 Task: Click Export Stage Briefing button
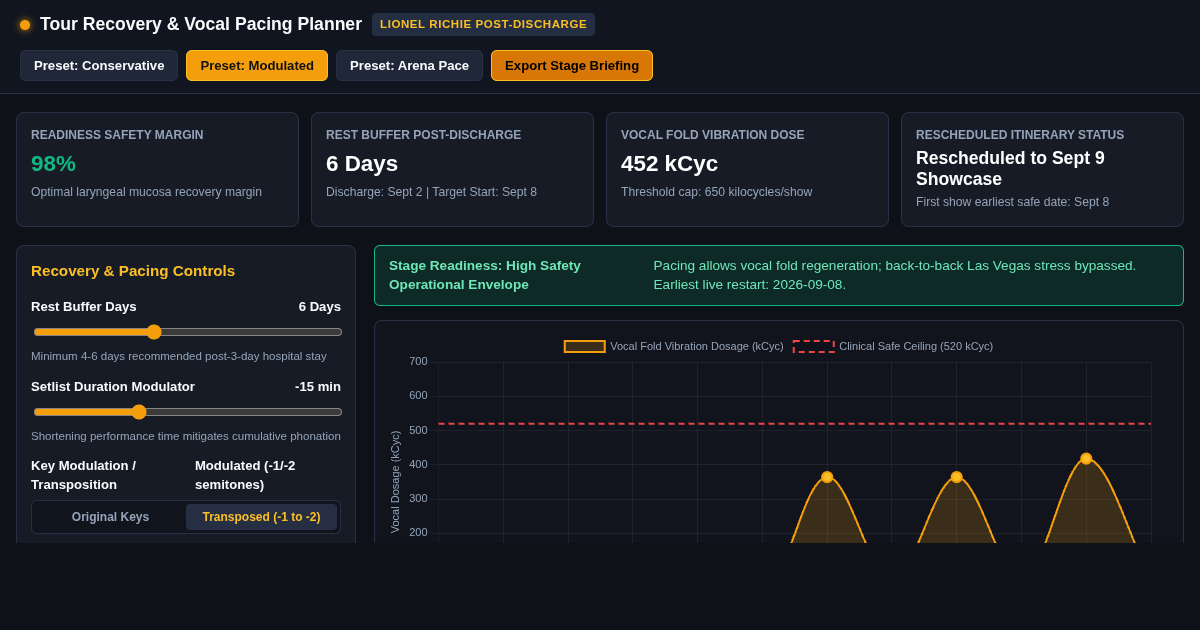pos(572,66)
